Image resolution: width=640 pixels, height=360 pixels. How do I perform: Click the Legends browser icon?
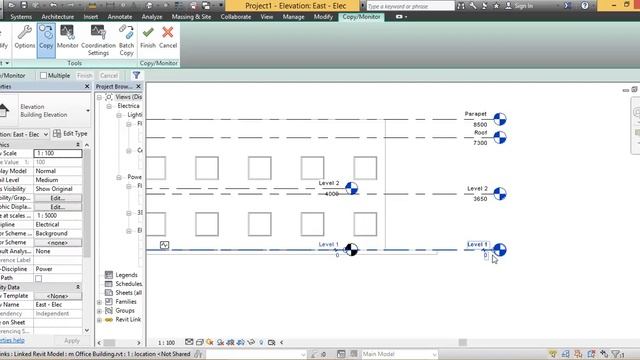point(109,275)
